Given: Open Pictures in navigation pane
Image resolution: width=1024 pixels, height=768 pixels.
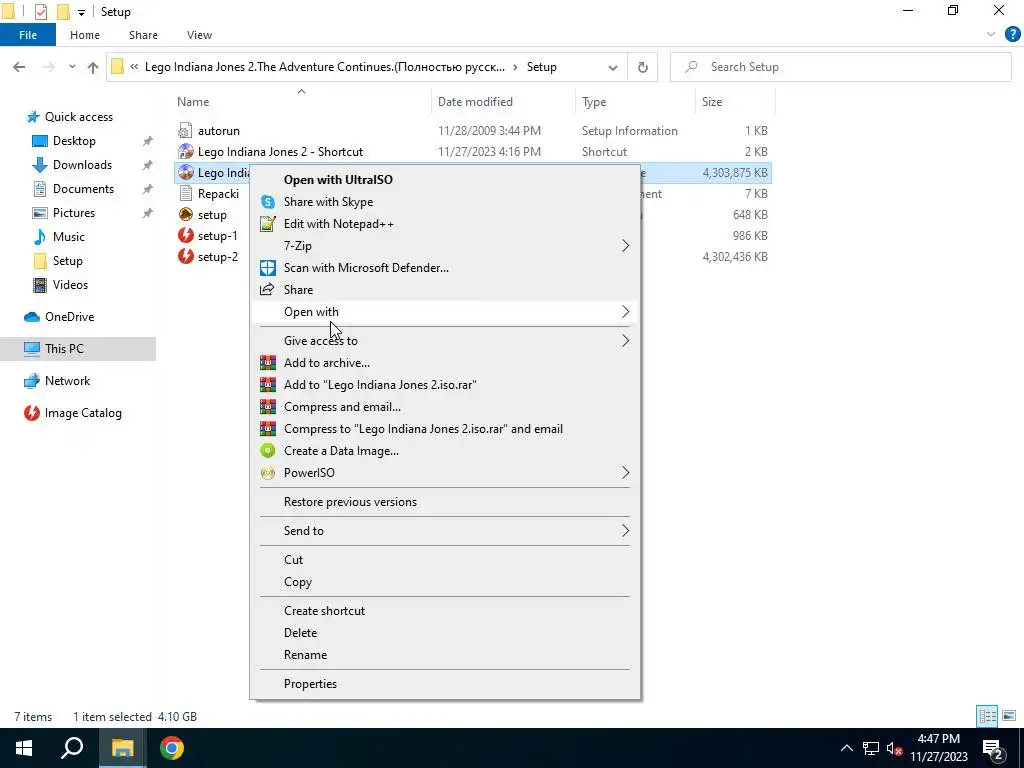Looking at the screenshot, I should [73, 213].
